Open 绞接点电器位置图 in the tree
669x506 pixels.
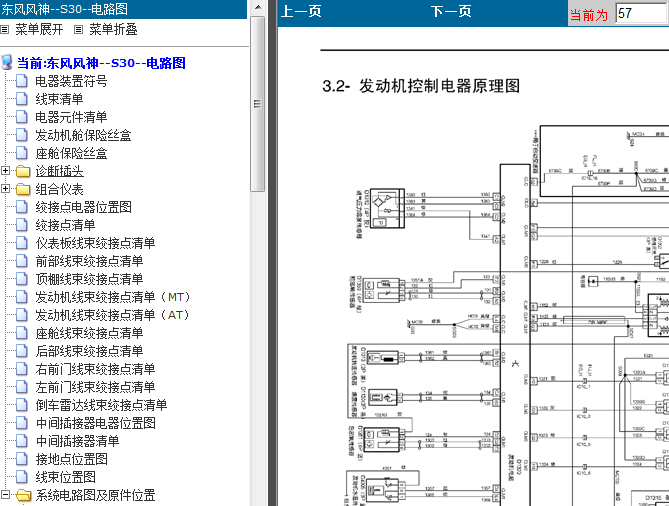[x=83, y=207]
